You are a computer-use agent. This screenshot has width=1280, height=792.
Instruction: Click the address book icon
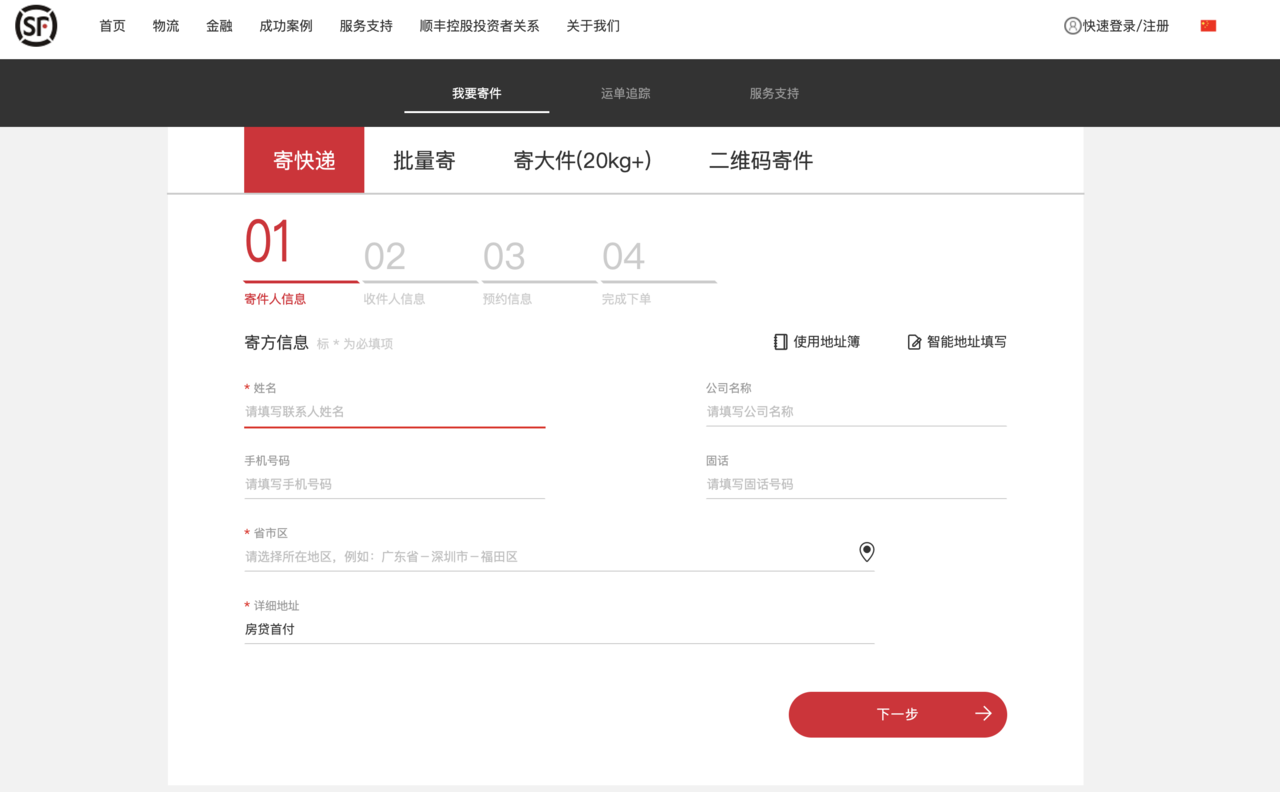[x=780, y=342]
